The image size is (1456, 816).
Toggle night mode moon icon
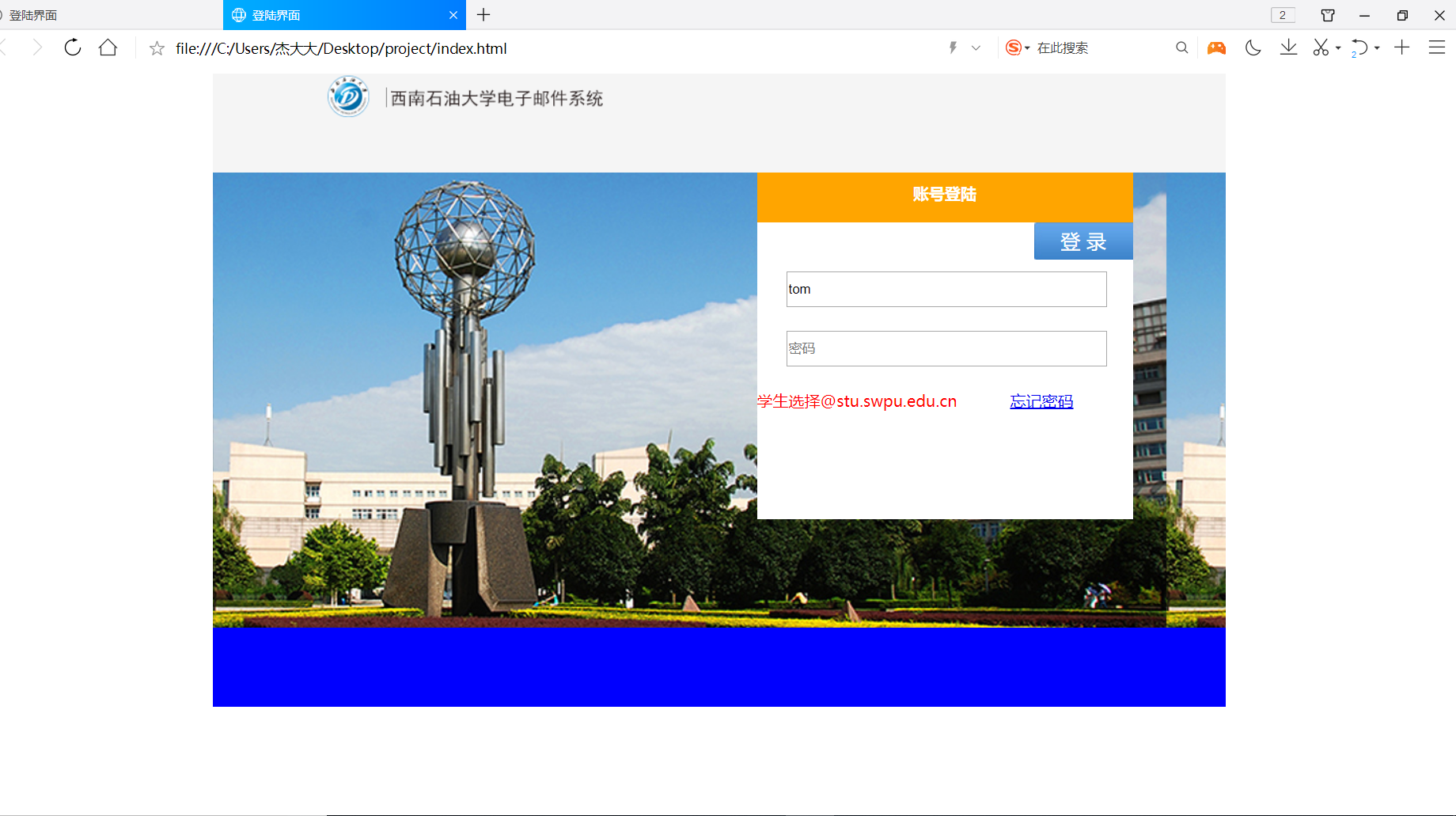1253,47
